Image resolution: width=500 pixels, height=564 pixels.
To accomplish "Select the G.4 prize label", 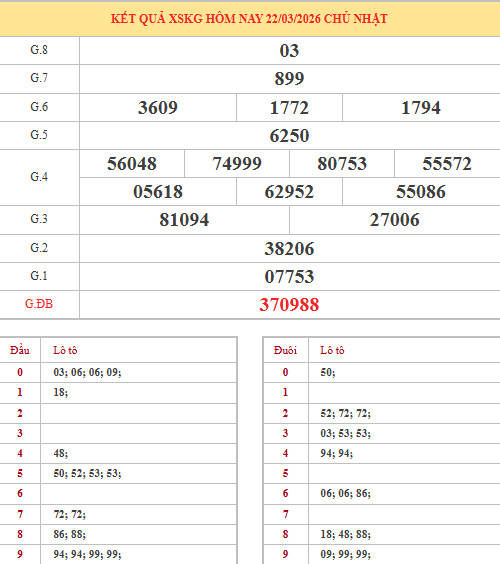I will [x=39, y=177].
